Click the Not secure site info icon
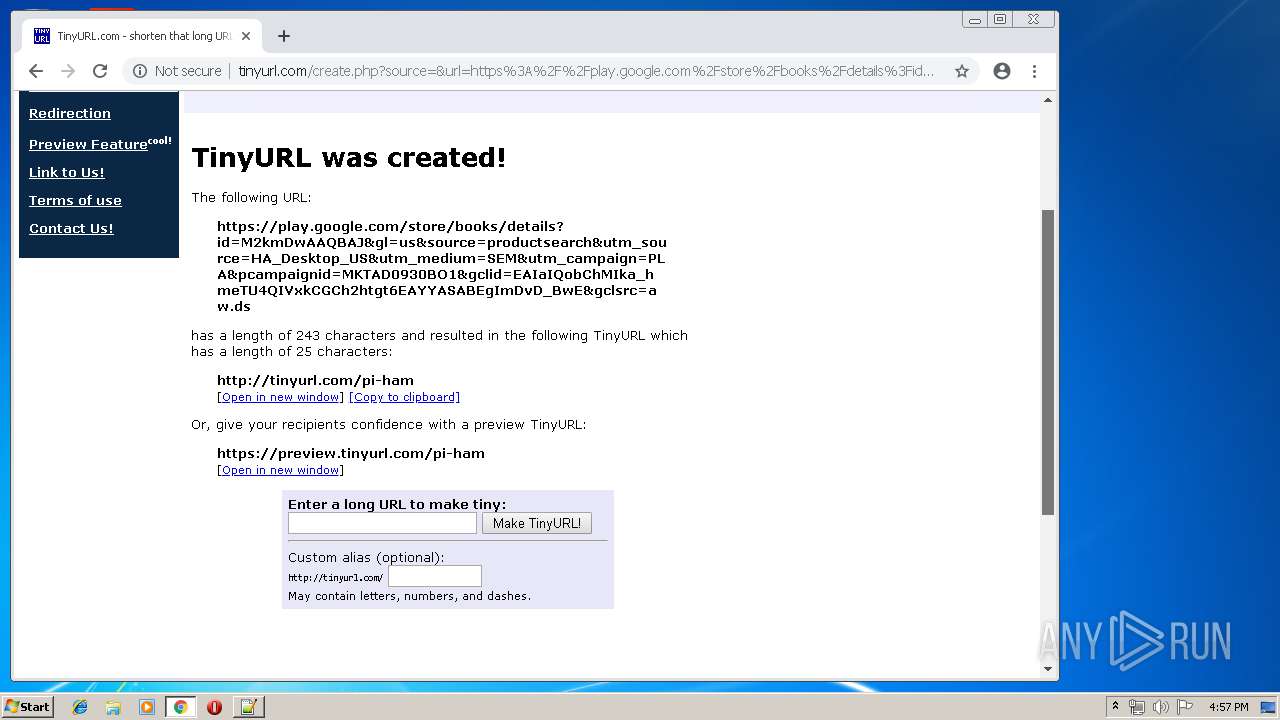 [x=140, y=71]
